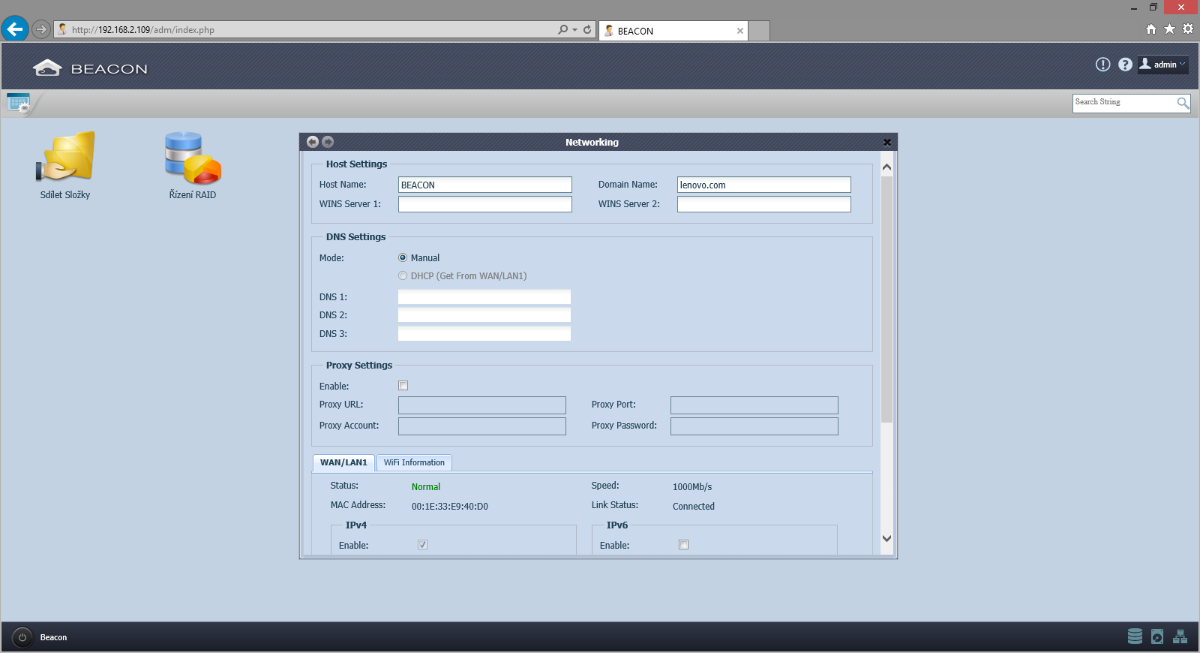Click the control panel icon below the logo
This screenshot has height=653, width=1200.
pos(18,101)
